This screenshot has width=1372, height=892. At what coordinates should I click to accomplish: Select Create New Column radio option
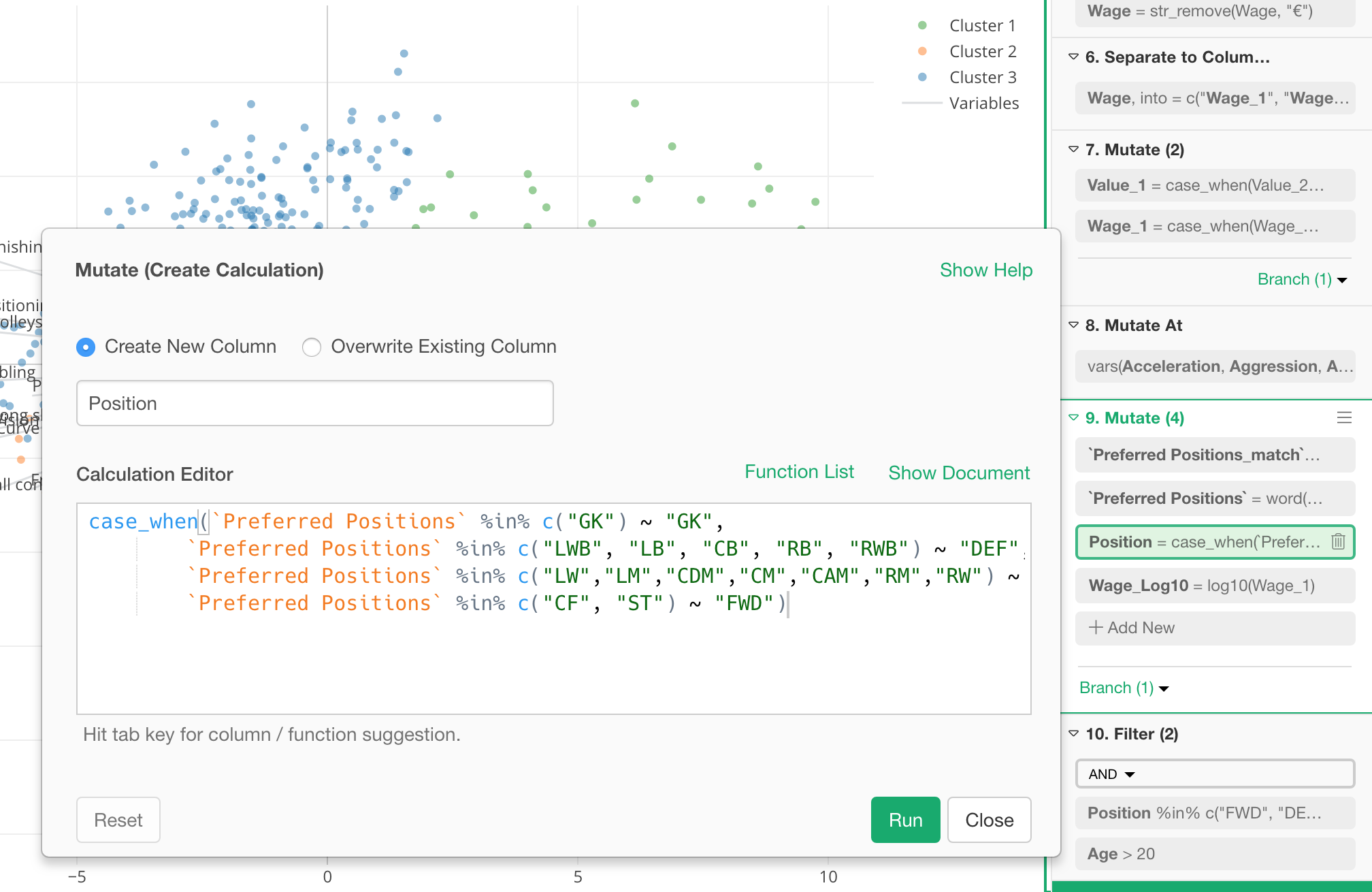pyautogui.click(x=86, y=347)
